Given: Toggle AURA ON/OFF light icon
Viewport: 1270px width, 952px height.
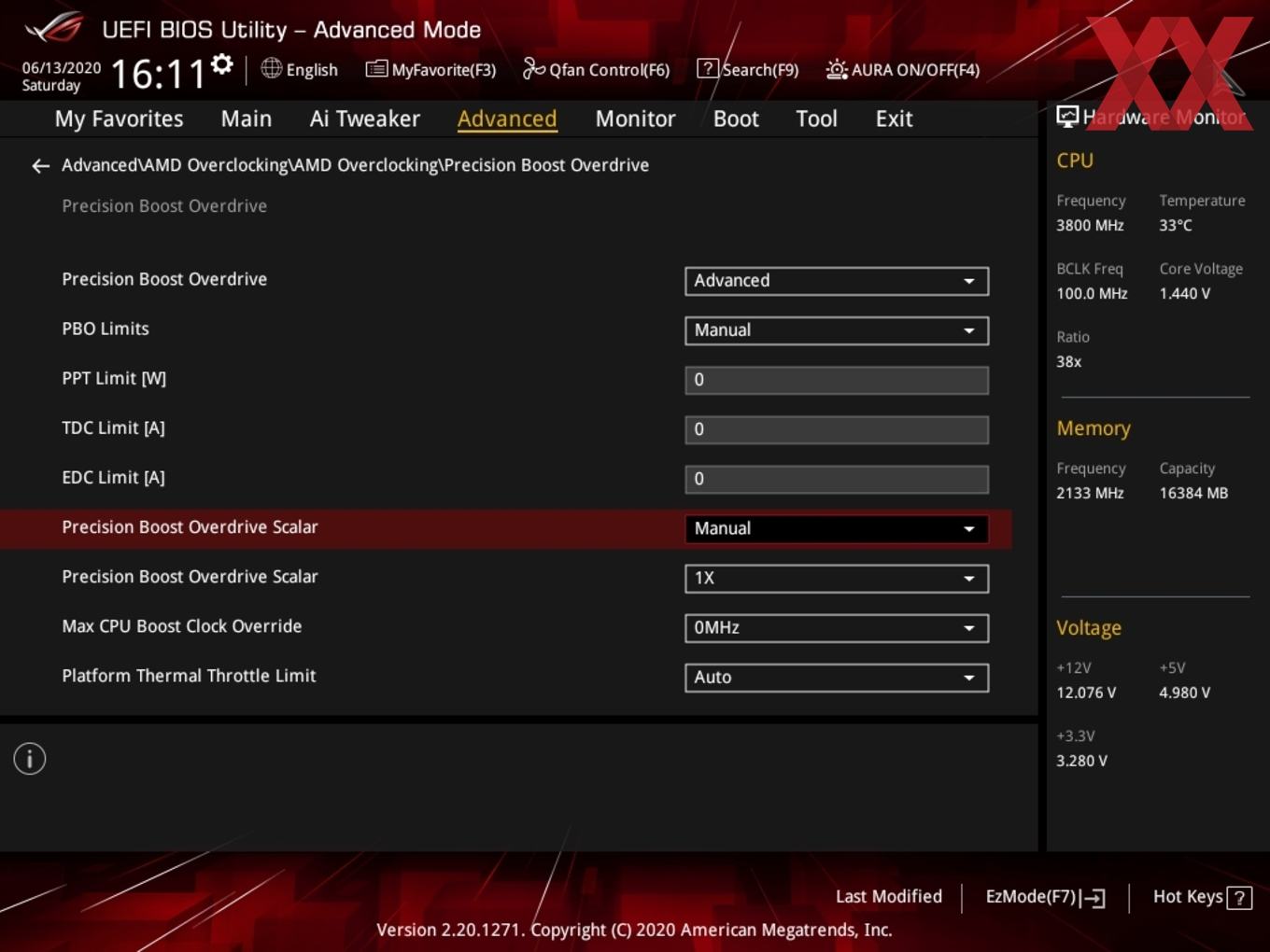Looking at the screenshot, I should 837,69.
